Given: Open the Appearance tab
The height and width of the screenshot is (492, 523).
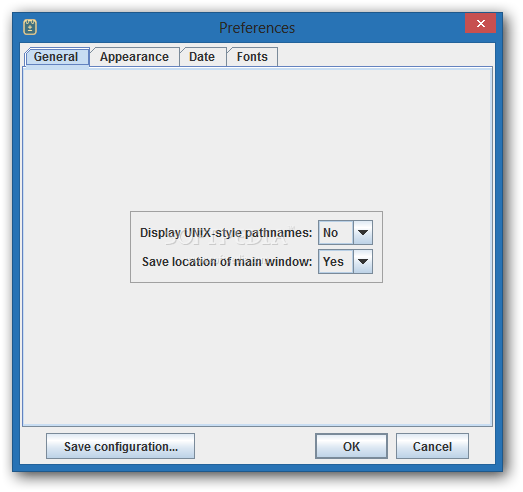Looking at the screenshot, I should click(135, 57).
